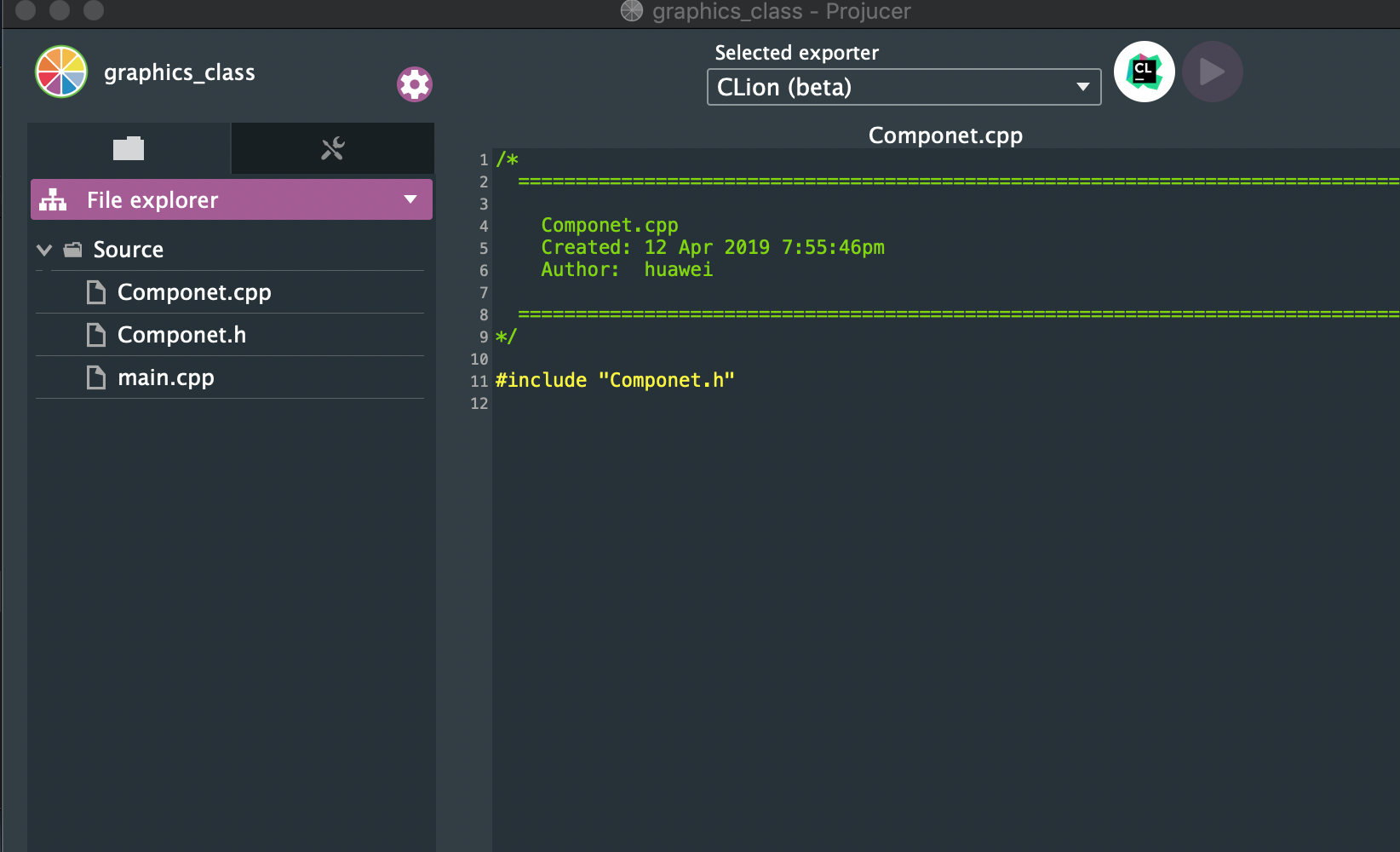Open project in CLion IDE icon

point(1145,72)
